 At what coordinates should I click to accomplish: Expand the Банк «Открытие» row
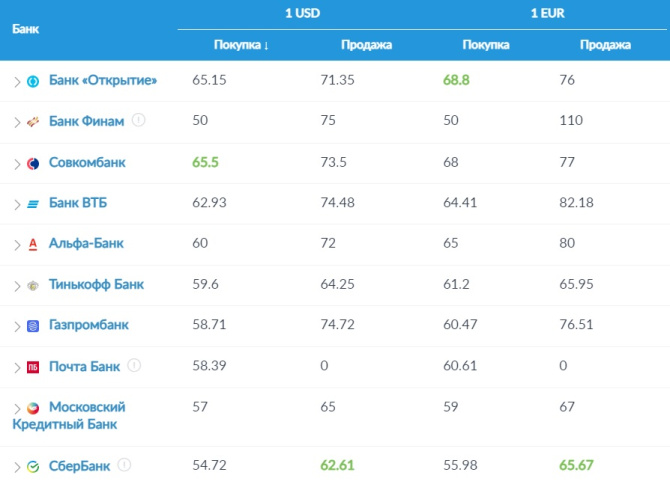16,81
